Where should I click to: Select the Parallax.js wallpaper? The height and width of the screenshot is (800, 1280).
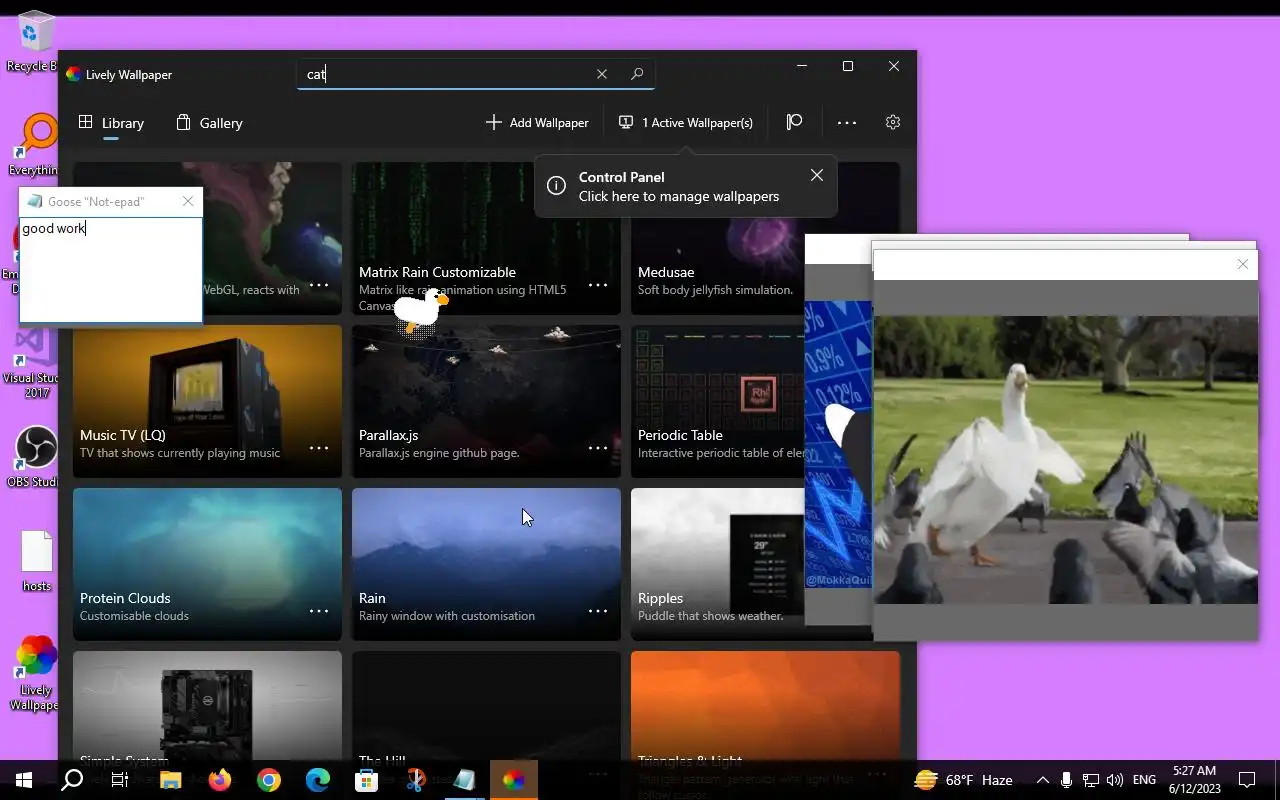click(x=486, y=401)
